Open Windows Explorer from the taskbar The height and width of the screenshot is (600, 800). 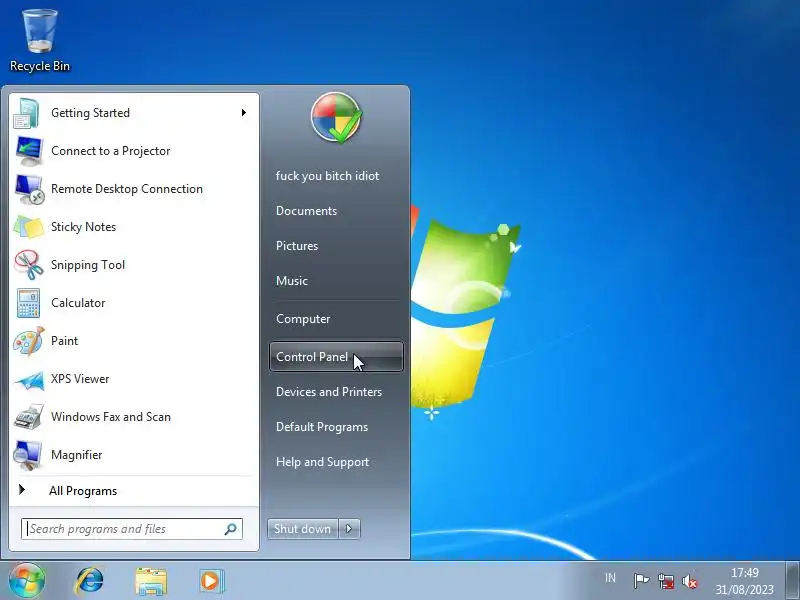(151, 582)
